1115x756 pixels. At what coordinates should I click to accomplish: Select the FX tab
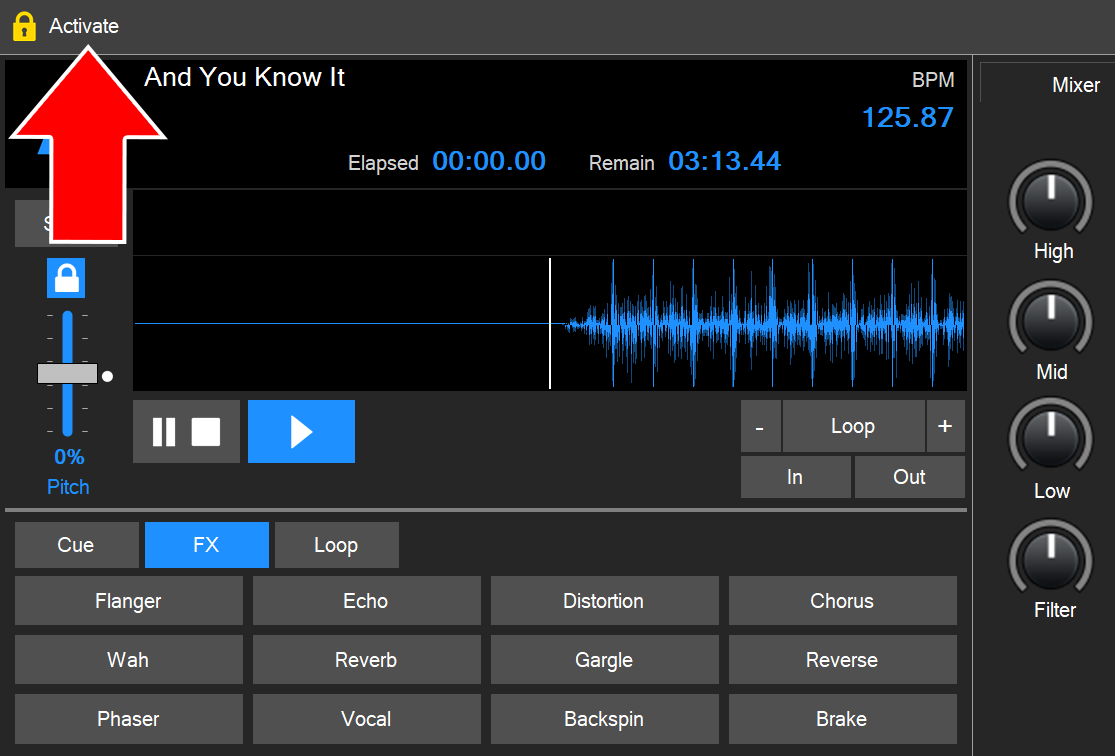[x=206, y=545]
